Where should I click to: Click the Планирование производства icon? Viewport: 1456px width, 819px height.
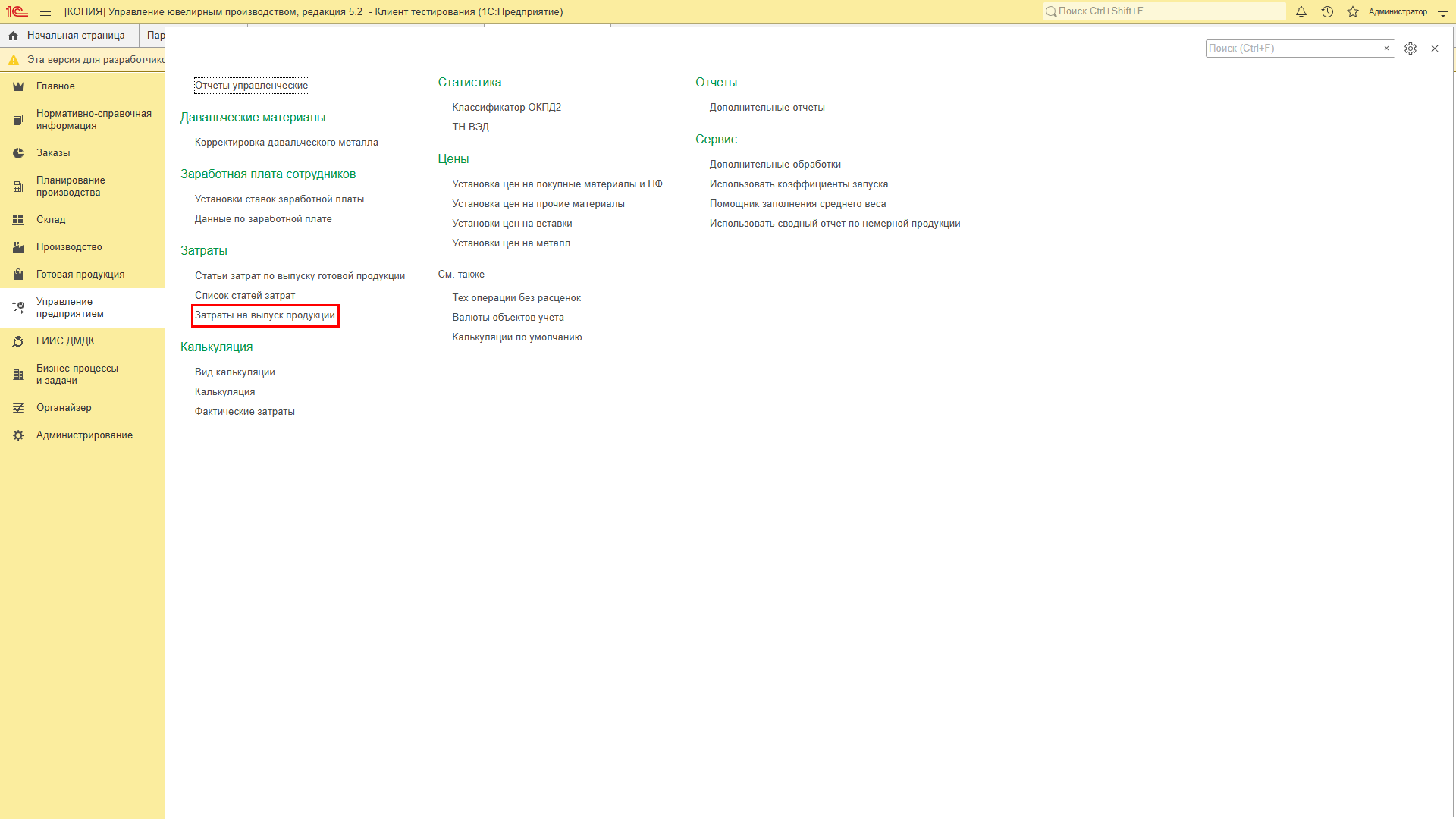coord(18,187)
